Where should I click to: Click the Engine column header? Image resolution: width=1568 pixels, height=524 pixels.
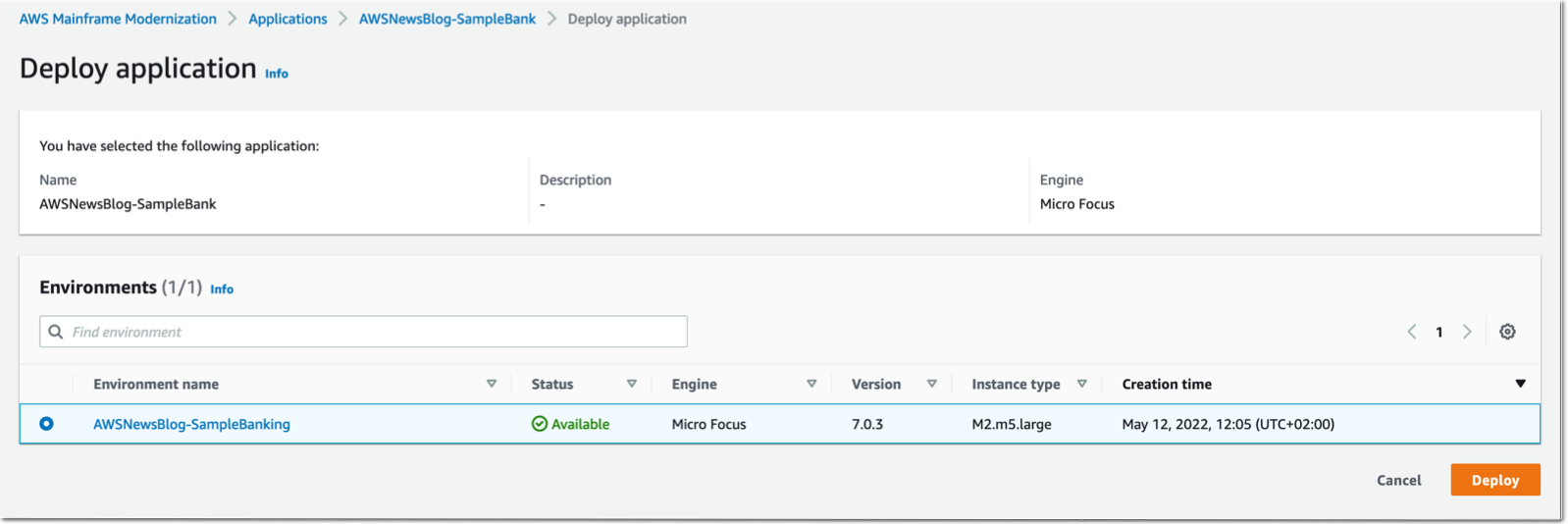point(695,384)
